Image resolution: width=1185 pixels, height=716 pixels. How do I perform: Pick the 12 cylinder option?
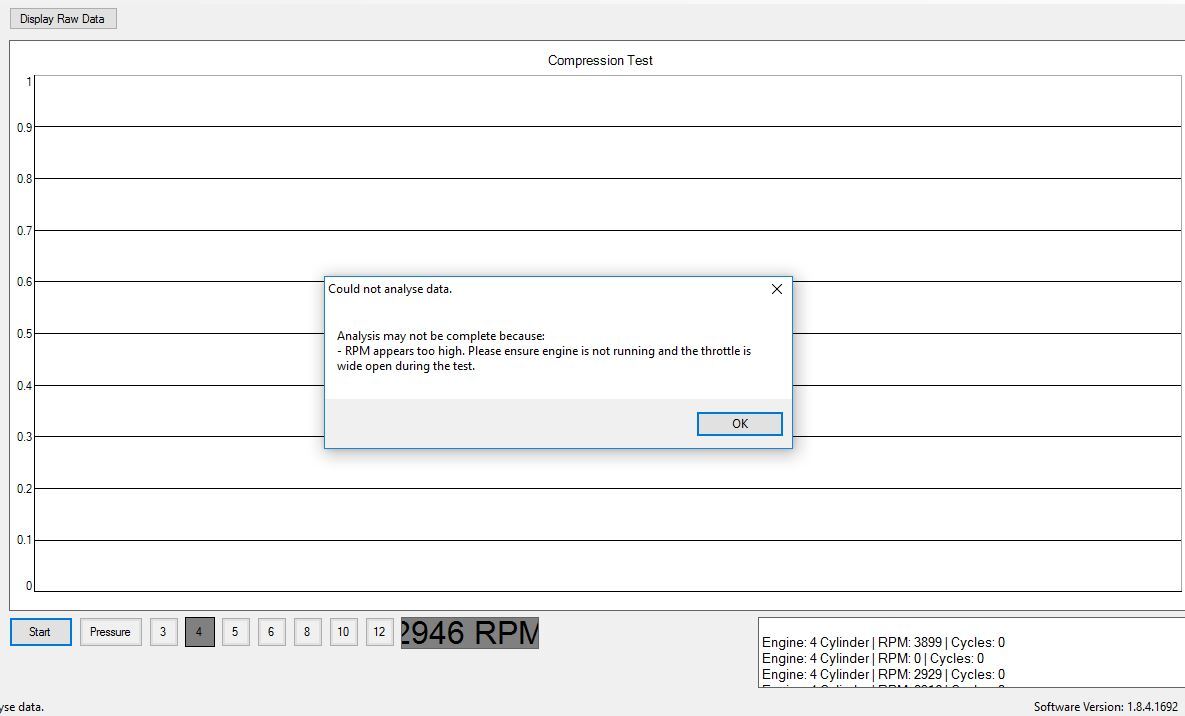tap(379, 632)
